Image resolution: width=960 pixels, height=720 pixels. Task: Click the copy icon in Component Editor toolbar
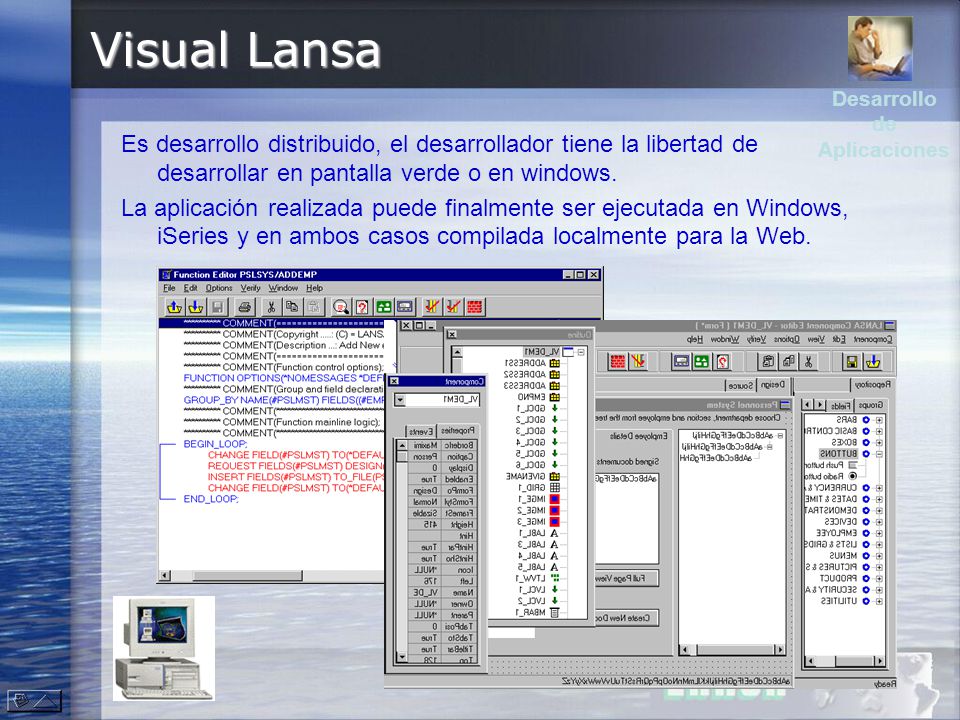click(789, 362)
